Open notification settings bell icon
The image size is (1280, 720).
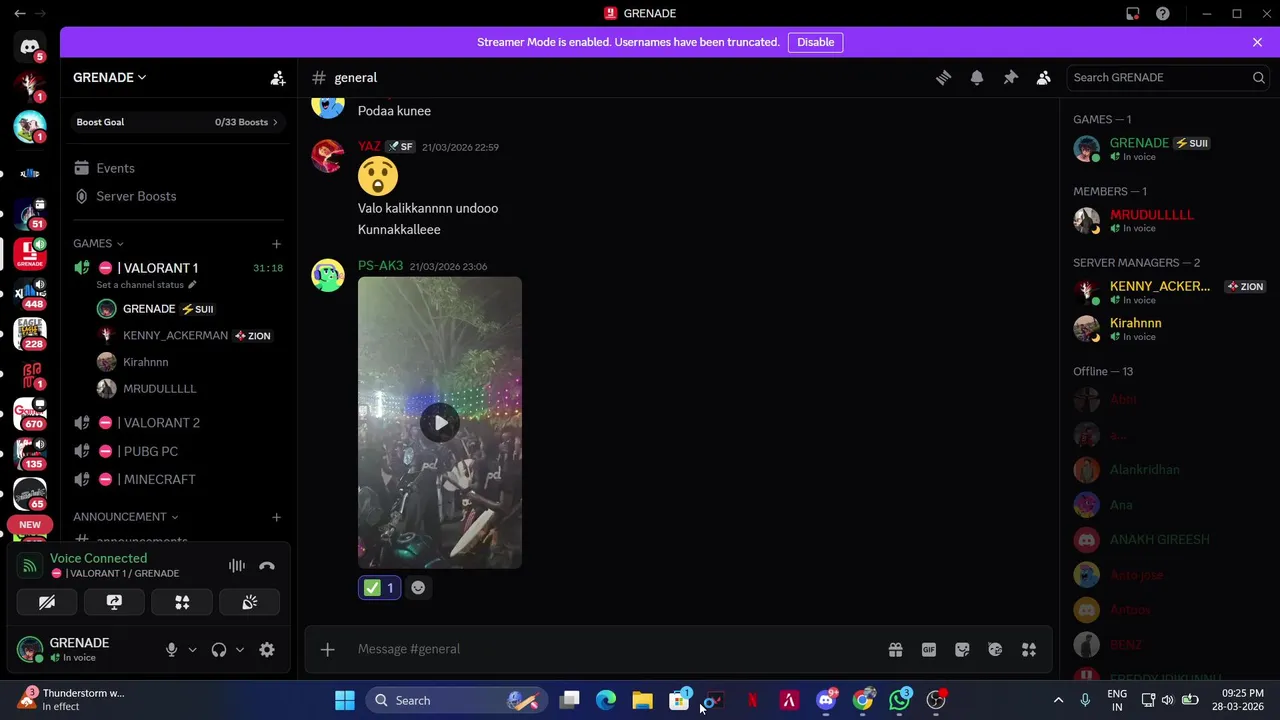click(x=977, y=77)
